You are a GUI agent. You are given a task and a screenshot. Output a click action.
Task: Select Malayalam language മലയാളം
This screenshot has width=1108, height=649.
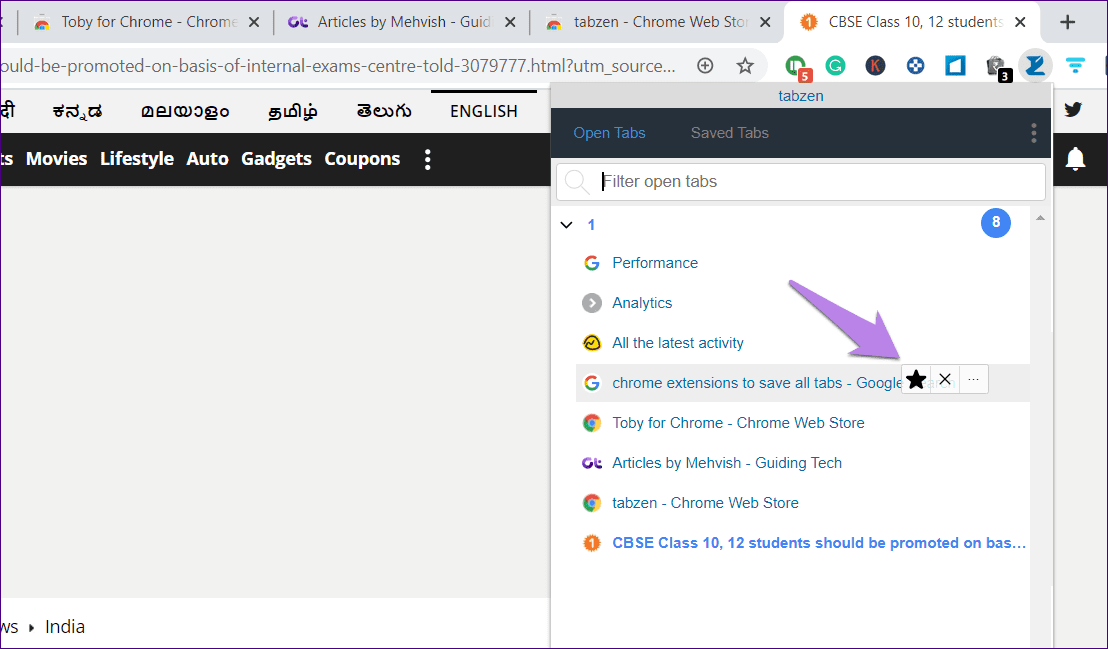[x=184, y=112]
